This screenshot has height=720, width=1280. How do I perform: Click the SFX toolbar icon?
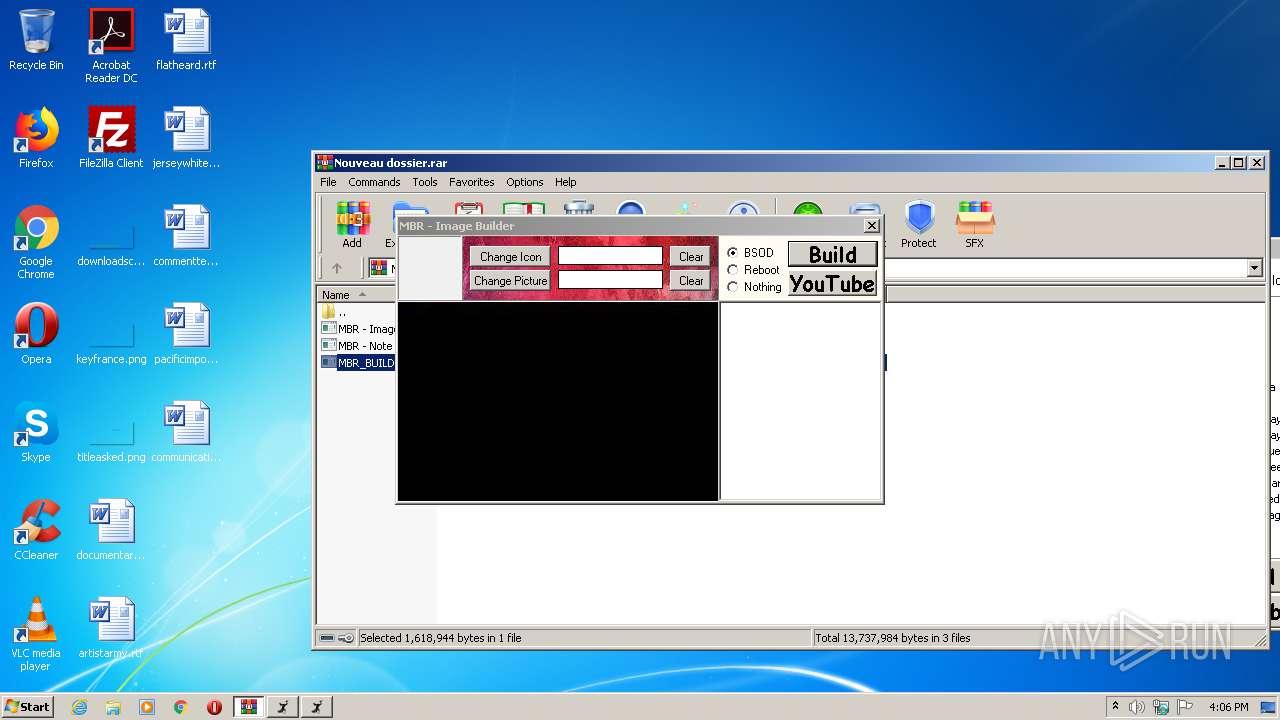(974, 224)
